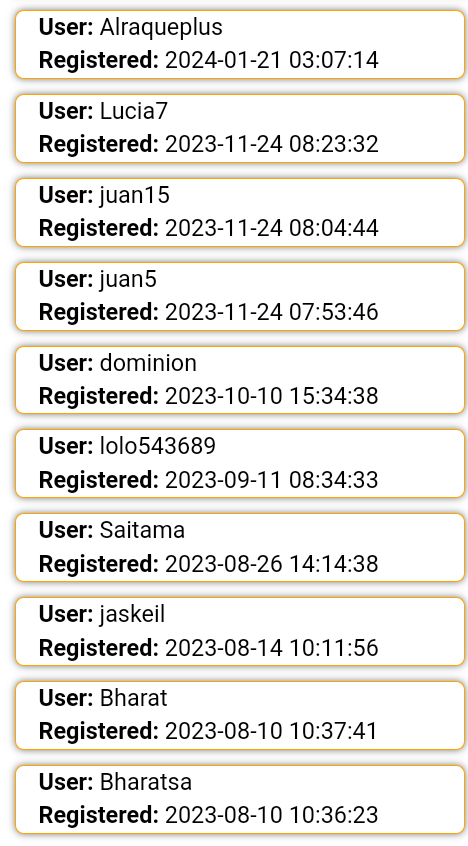468x846 pixels.
Task: Click the lolo543689 user entry
Action: [x=240, y=463]
